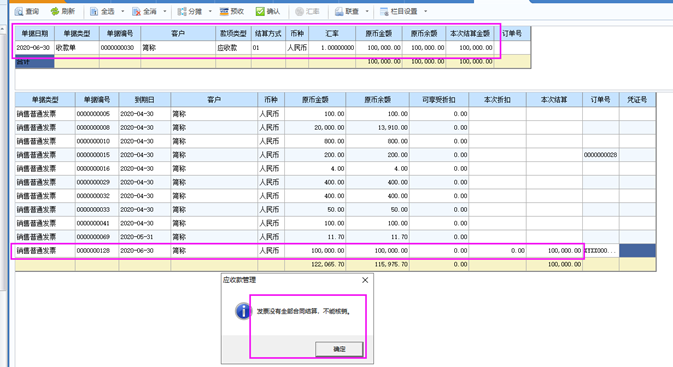Click the highlighted 凭证号 cell in row 0000000128
Image resolution: width=673 pixels, height=367 pixels.
click(x=637, y=251)
